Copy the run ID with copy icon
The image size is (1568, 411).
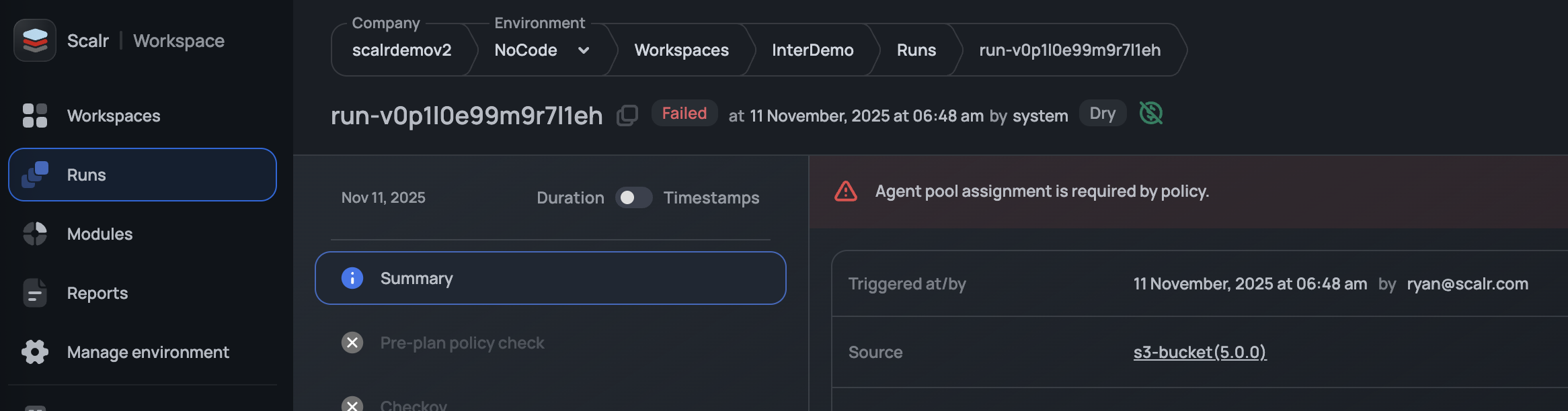click(x=627, y=116)
